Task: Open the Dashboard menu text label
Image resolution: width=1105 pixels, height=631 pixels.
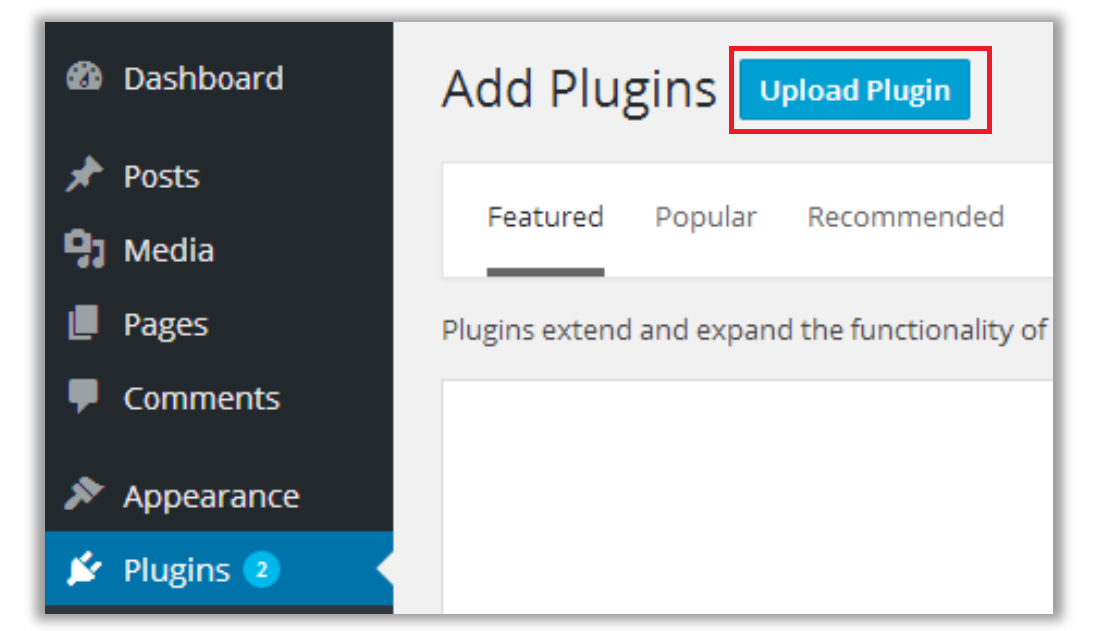Action: point(203,78)
